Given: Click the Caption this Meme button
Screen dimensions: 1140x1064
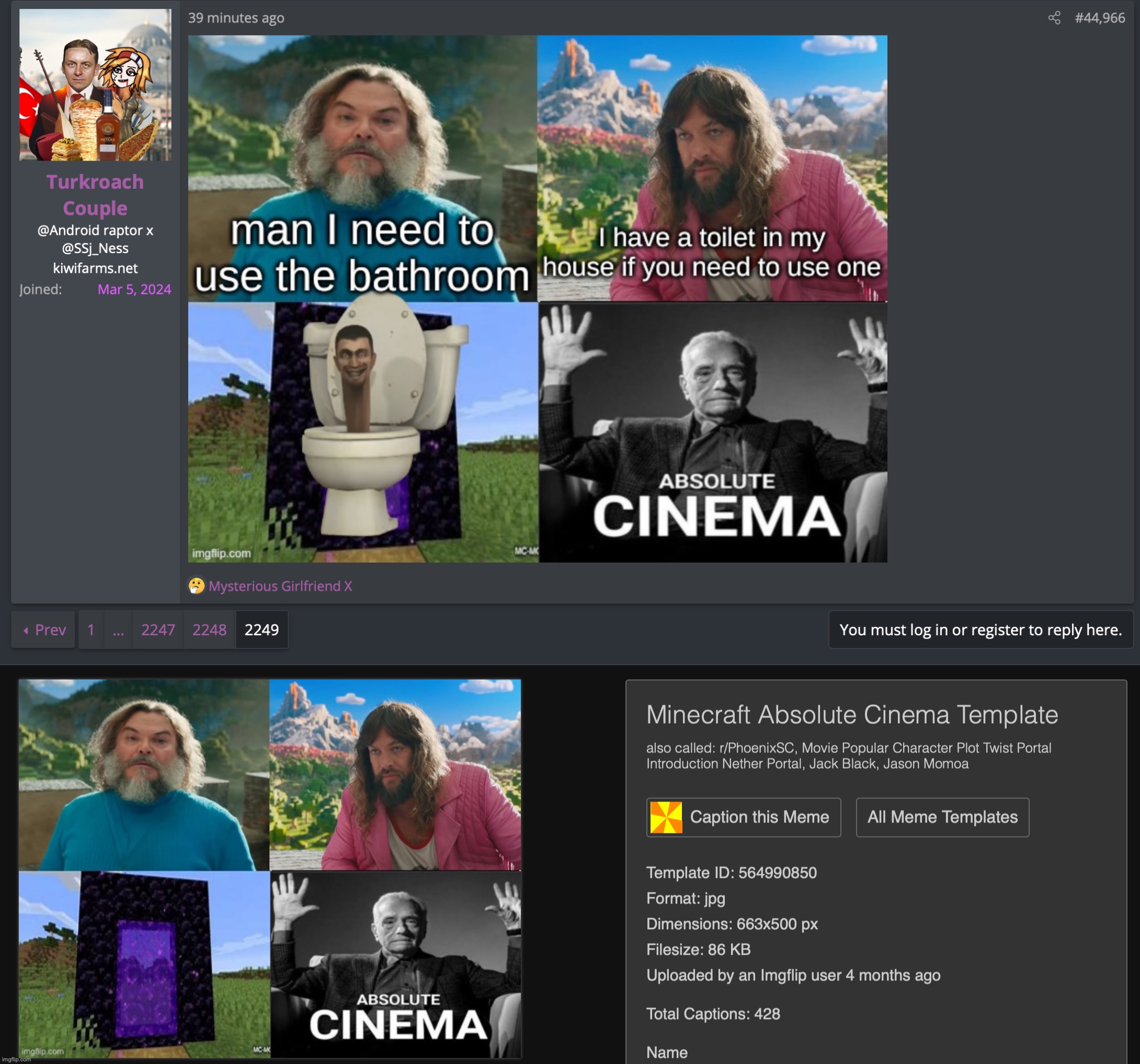Looking at the screenshot, I should coord(743,817).
